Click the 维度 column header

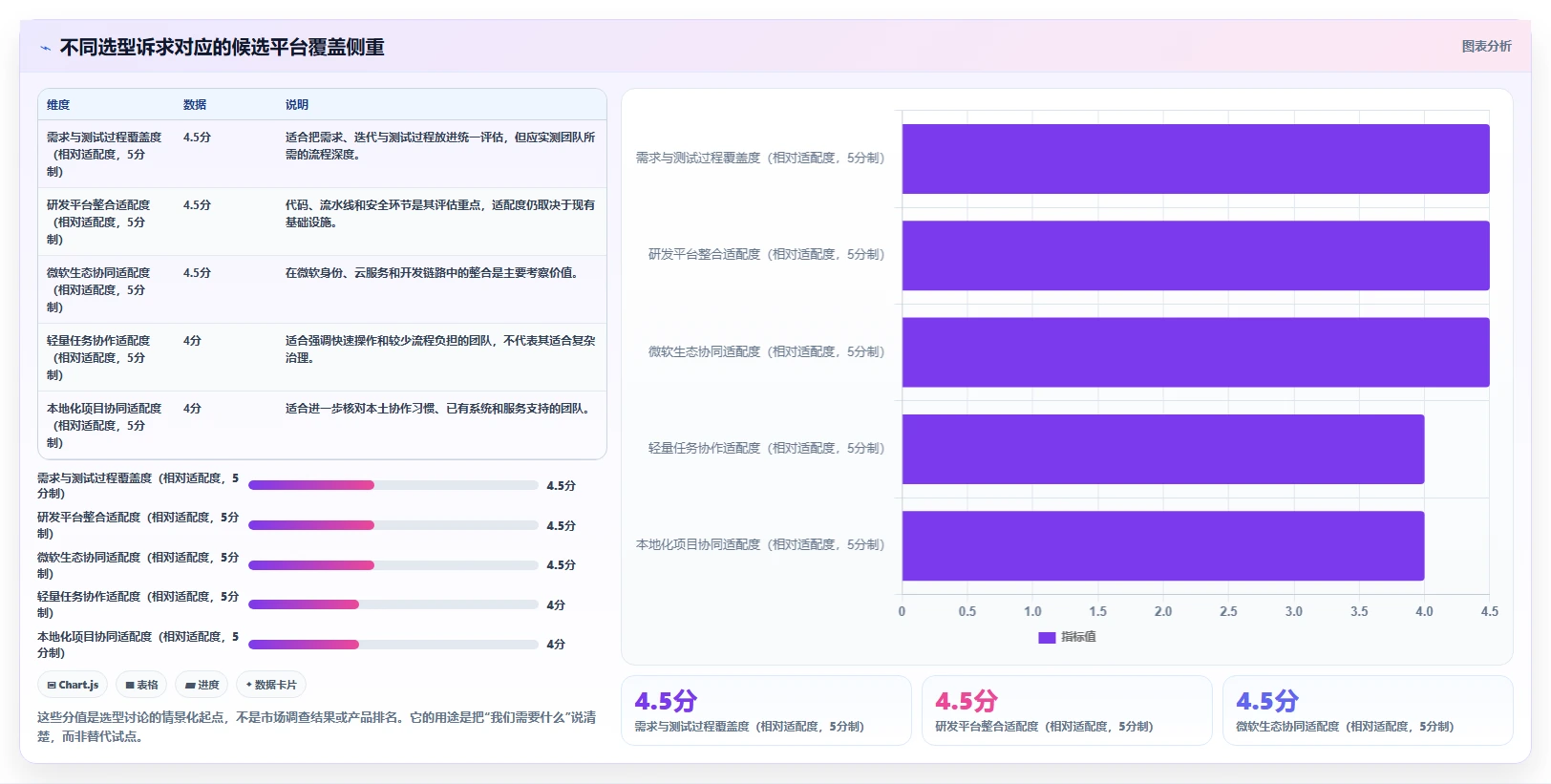click(58, 105)
